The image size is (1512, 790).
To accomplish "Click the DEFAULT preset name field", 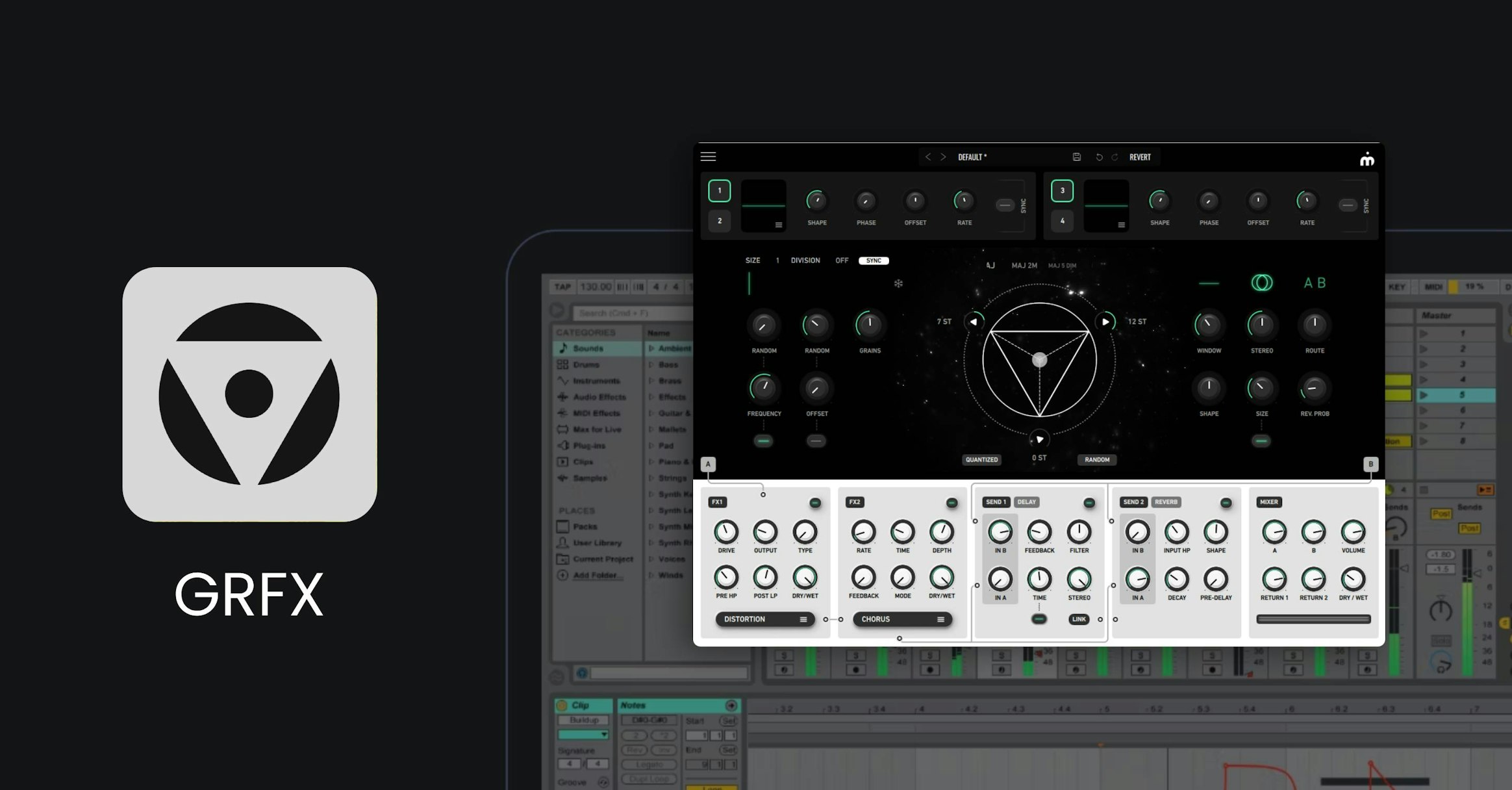I will 972,157.
